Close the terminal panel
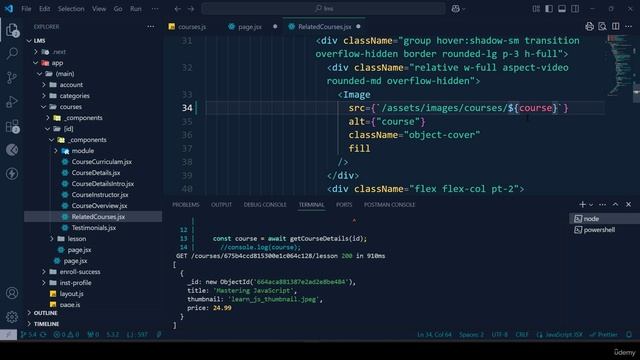This screenshot has width=640, height=360. click(629, 204)
